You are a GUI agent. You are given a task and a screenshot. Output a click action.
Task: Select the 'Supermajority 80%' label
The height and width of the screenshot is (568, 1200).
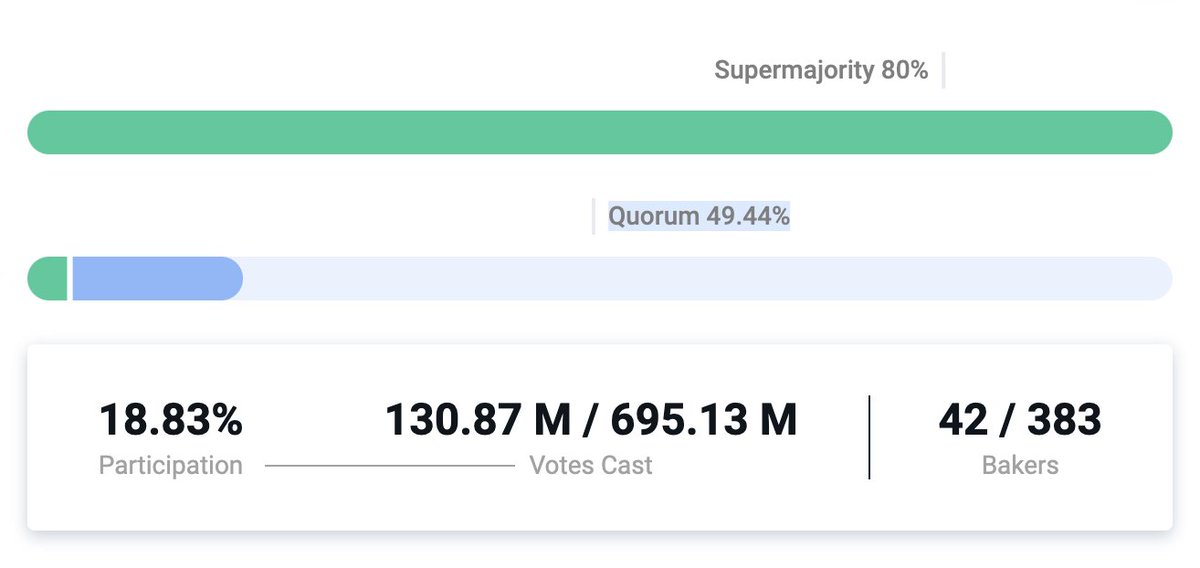click(x=821, y=70)
